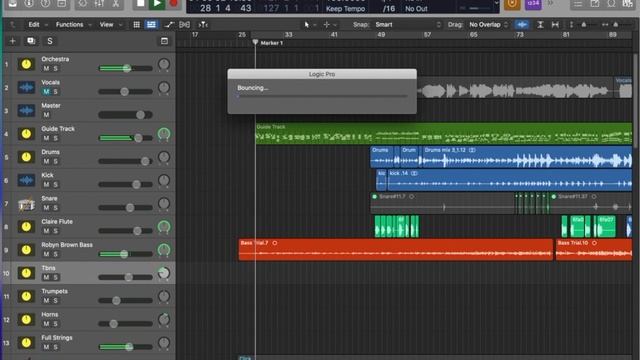Solo the Guide Track
This screenshot has width=640, height=360.
(x=56, y=138)
